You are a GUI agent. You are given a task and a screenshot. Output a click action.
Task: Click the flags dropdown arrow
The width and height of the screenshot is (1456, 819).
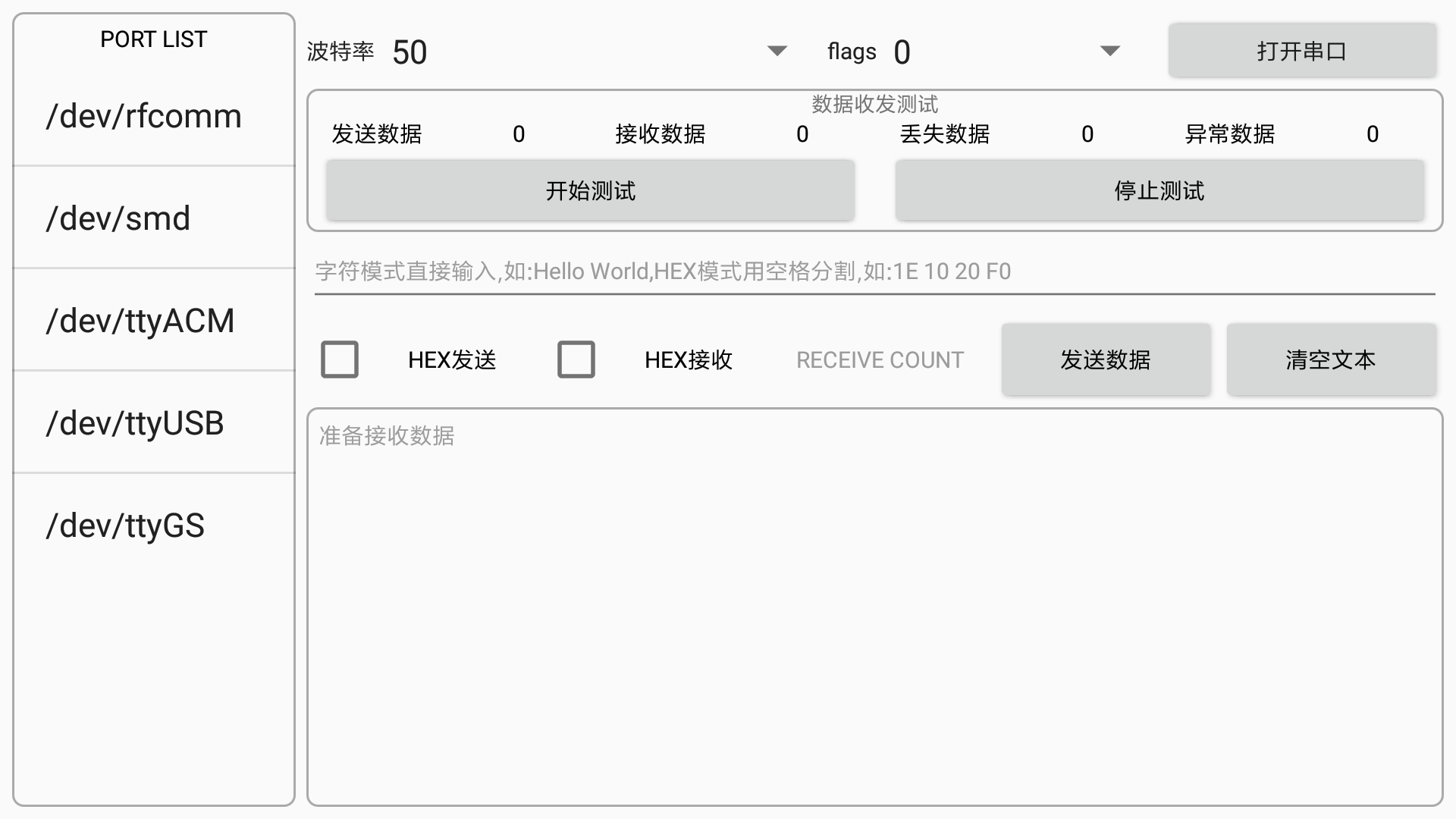pos(1109,50)
